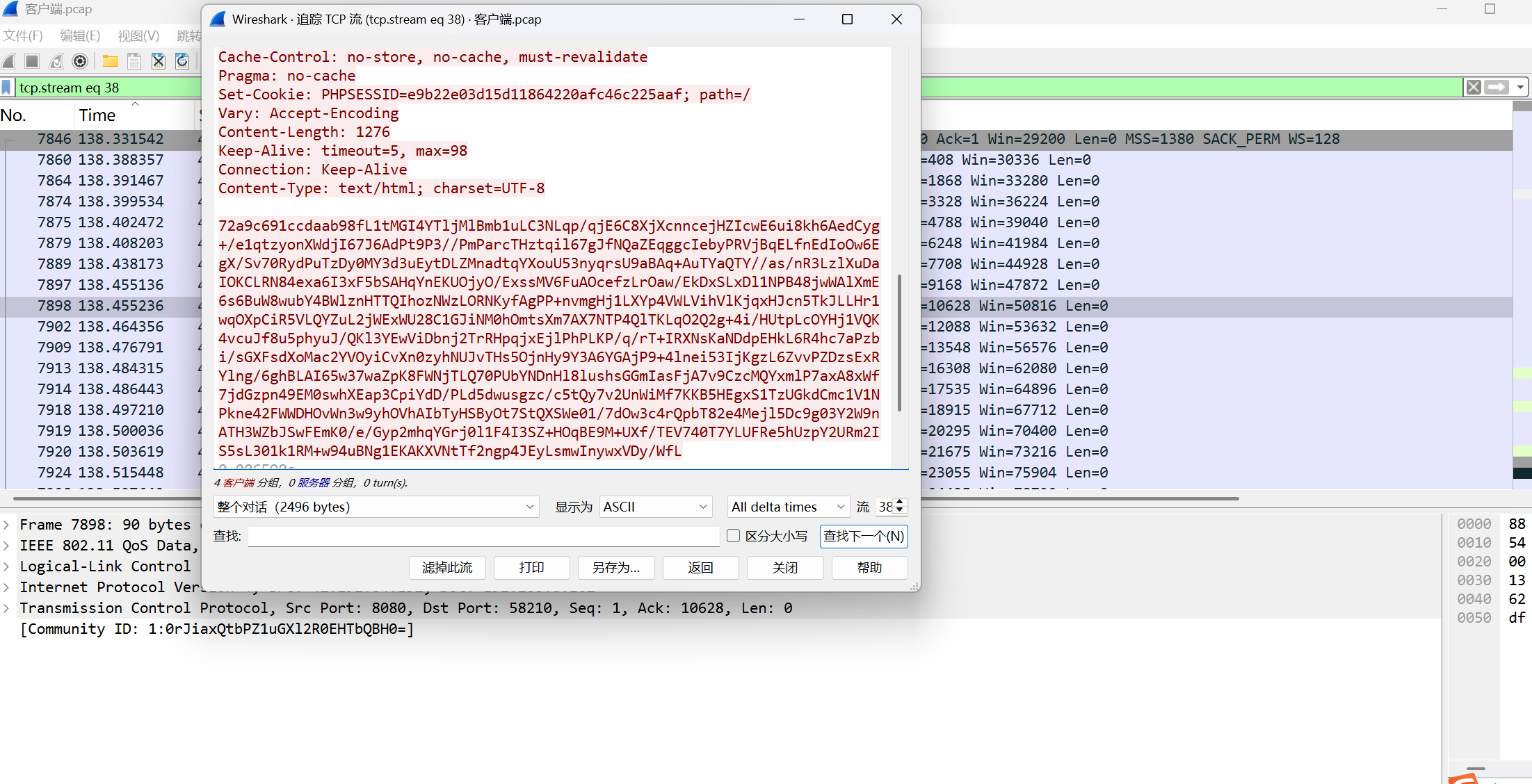Open the 文件(F) menu

23,35
